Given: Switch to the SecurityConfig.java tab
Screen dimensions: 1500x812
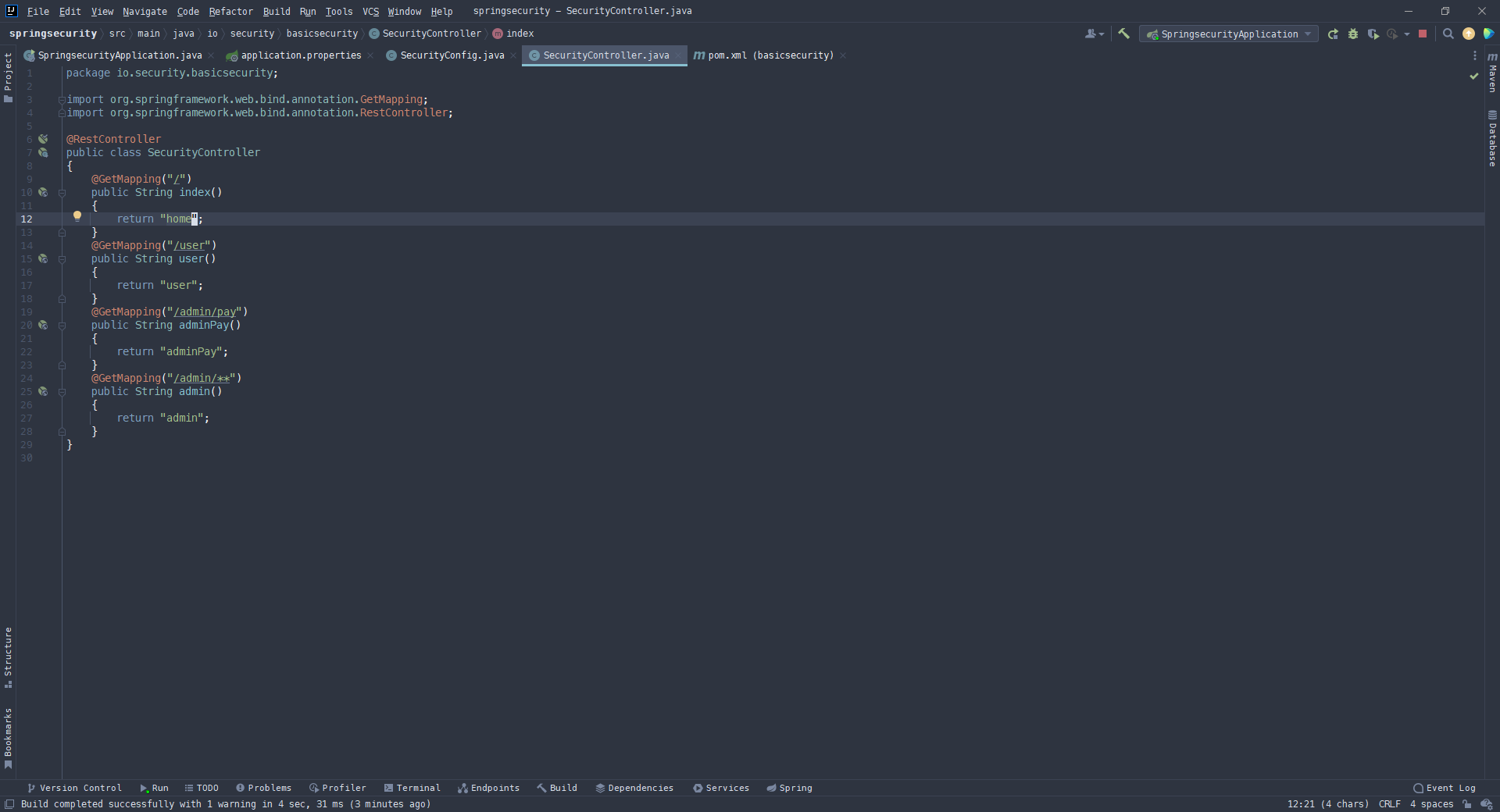Looking at the screenshot, I should click(x=452, y=55).
